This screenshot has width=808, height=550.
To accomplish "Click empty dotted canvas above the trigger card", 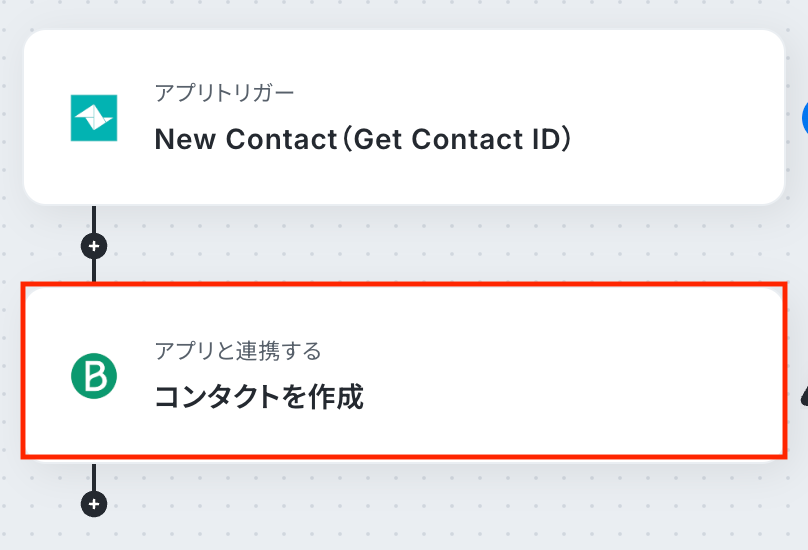I will click(400, 12).
